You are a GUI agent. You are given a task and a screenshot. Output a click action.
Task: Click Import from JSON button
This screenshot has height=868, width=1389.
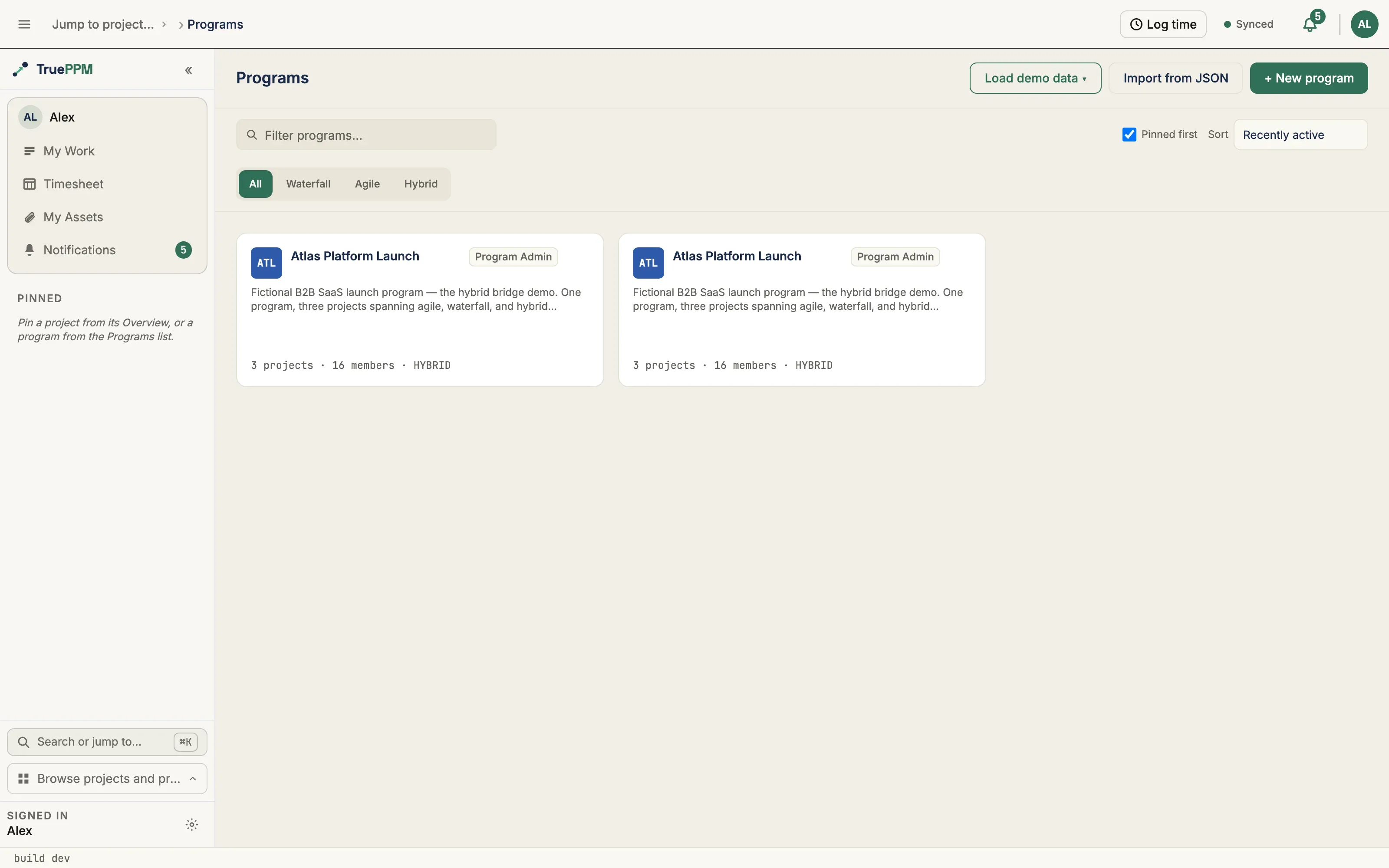(x=1175, y=78)
